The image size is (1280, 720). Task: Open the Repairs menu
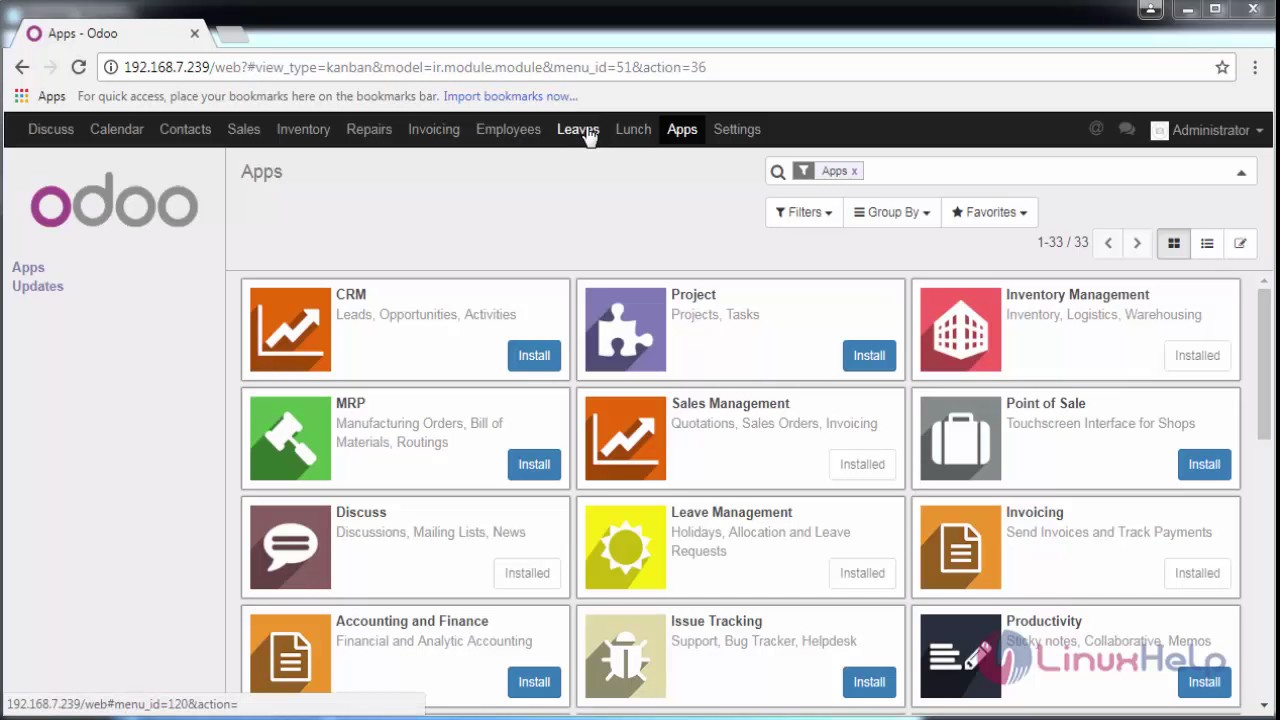369,129
